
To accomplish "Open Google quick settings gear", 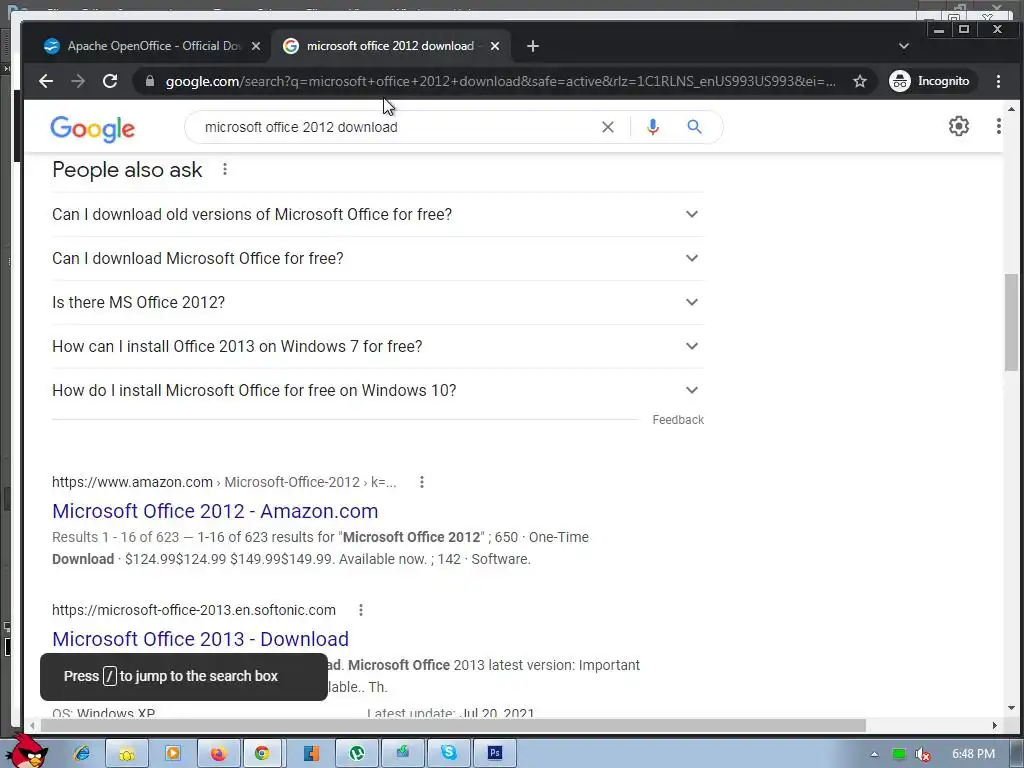I will [x=958, y=126].
